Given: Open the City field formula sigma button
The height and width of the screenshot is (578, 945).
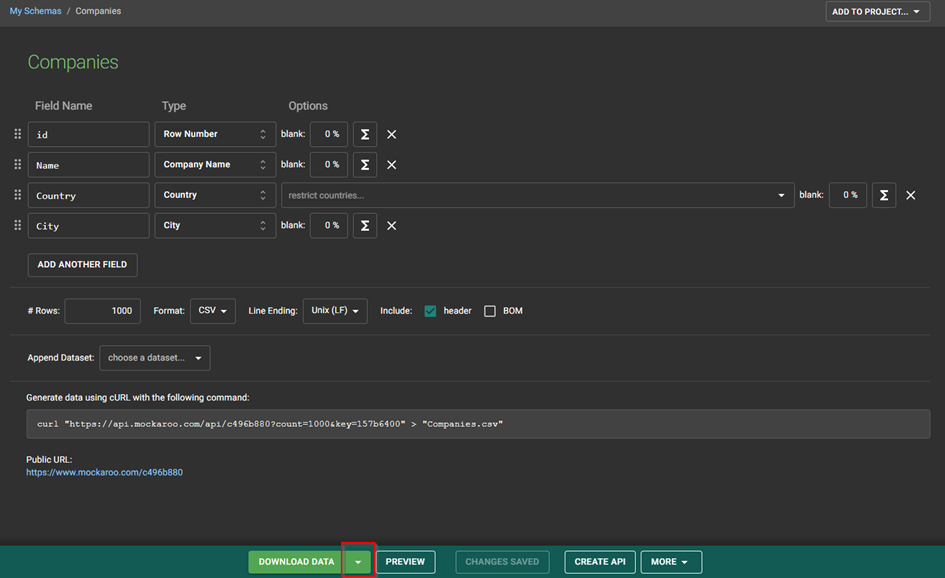Looking at the screenshot, I should (x=365, y=226).
